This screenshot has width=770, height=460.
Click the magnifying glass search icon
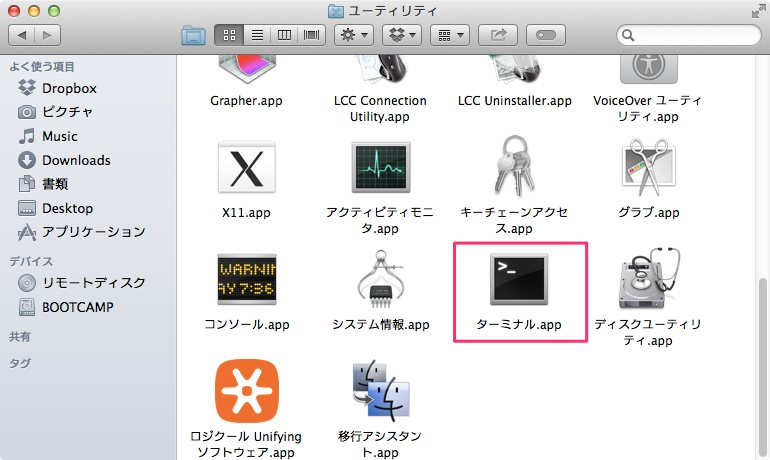coord(628,35)
